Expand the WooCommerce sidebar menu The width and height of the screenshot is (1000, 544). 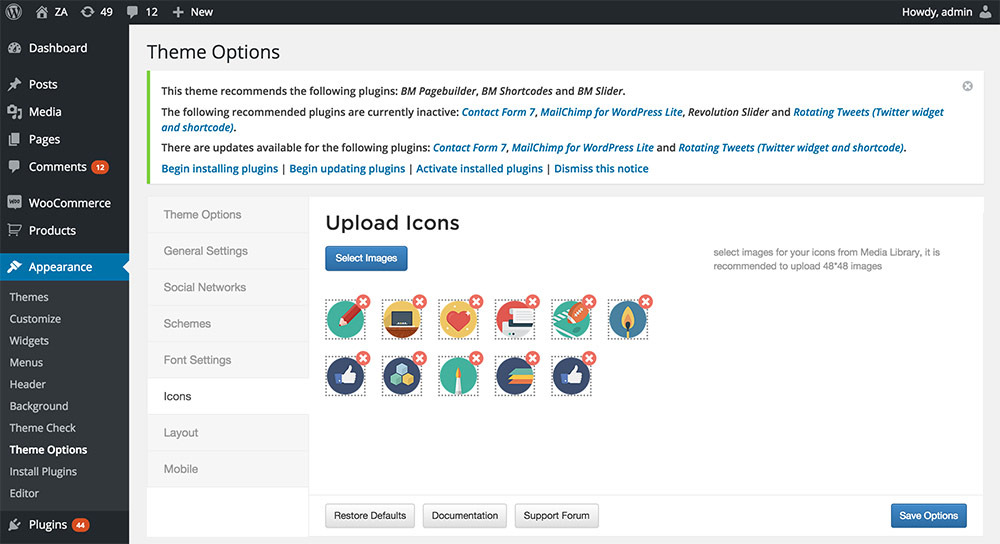coord(69,203)
